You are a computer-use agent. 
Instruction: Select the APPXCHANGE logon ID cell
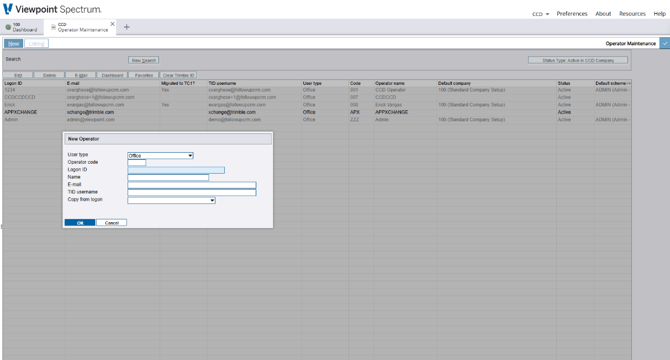[34, 112]
